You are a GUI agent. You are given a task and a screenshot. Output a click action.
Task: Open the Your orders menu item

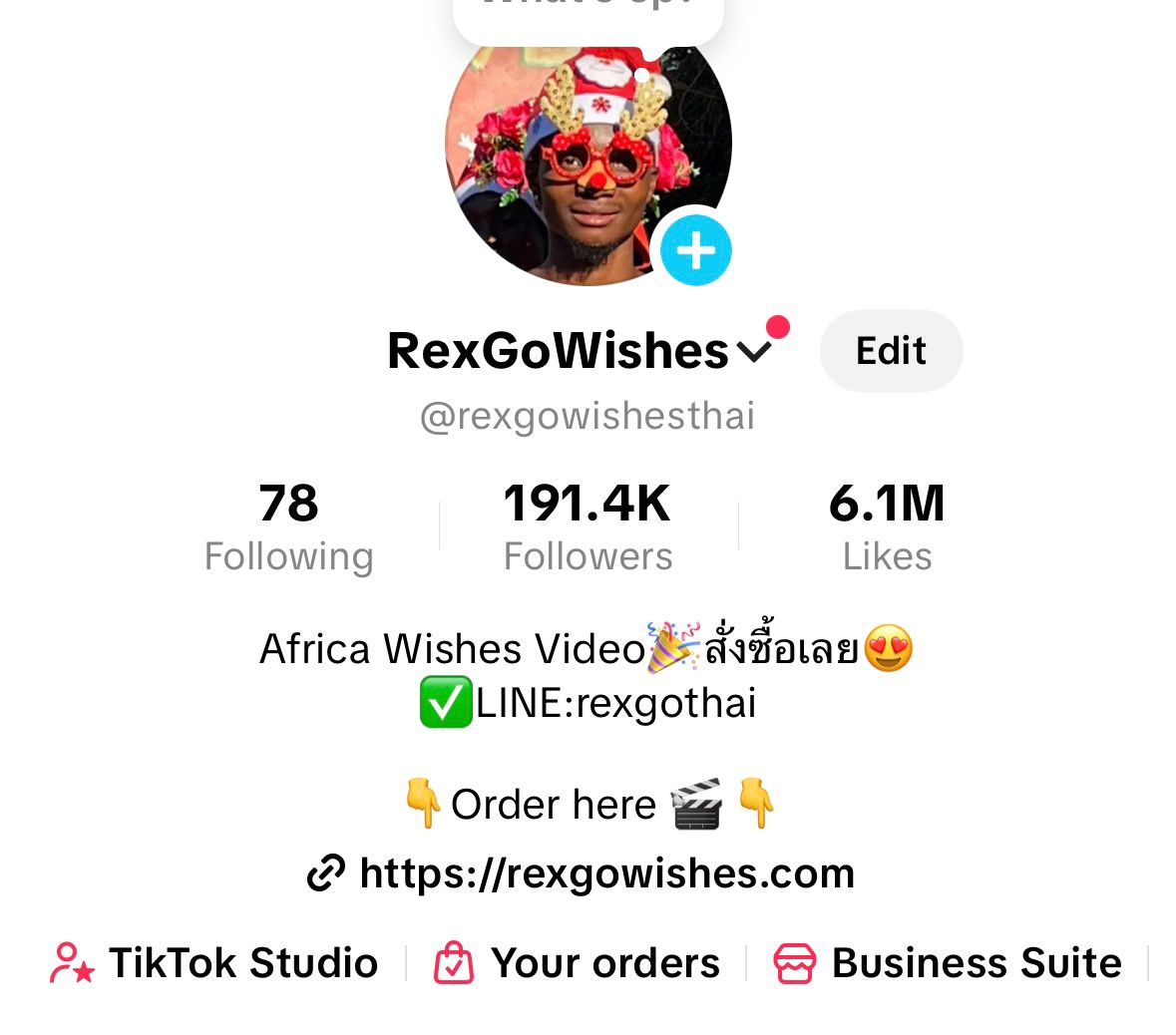(577, 963)
